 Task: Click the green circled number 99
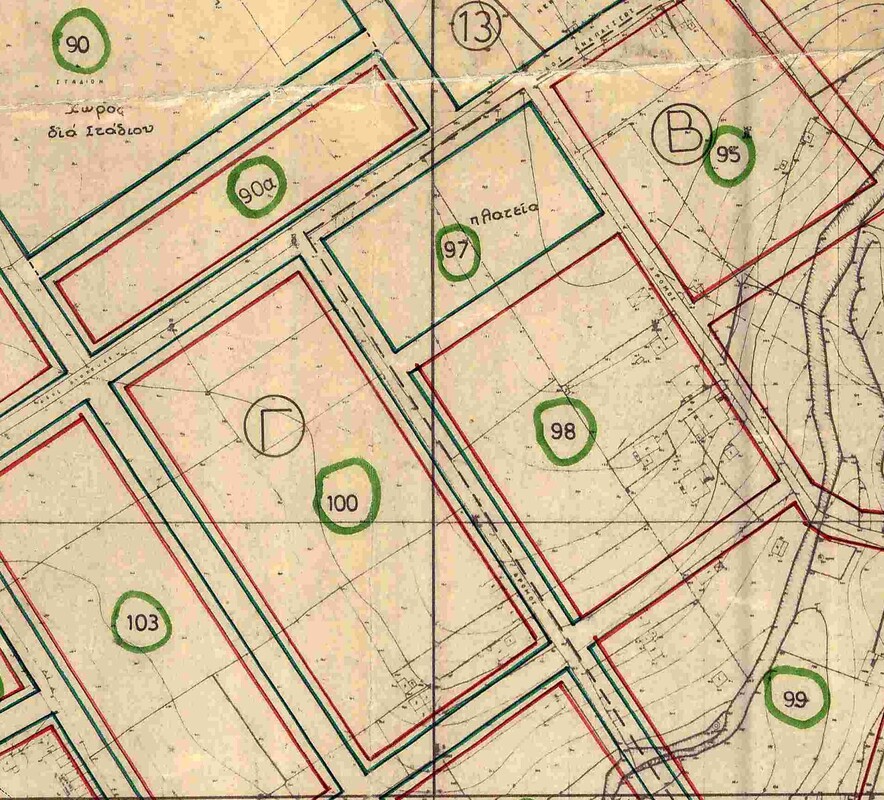tap(796, 697)
